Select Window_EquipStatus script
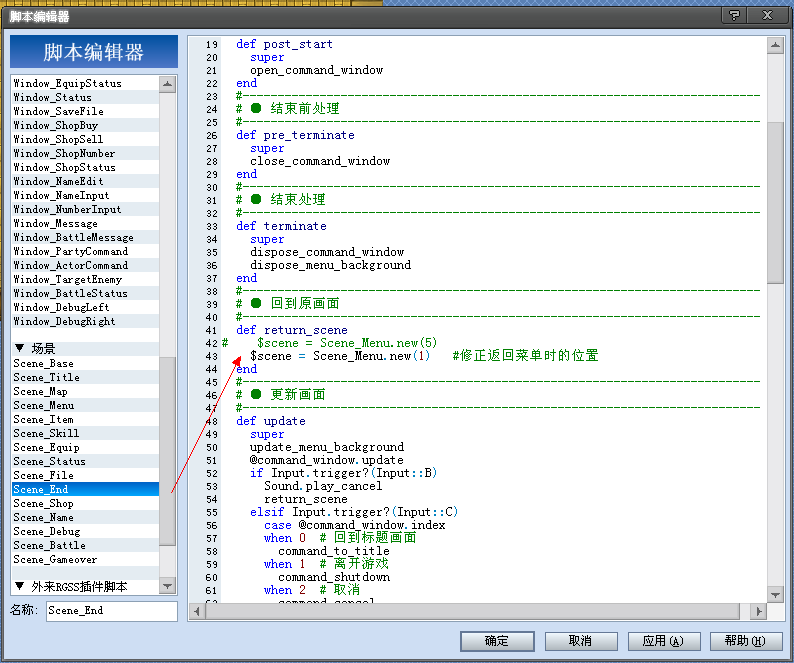 pos(85,83)
